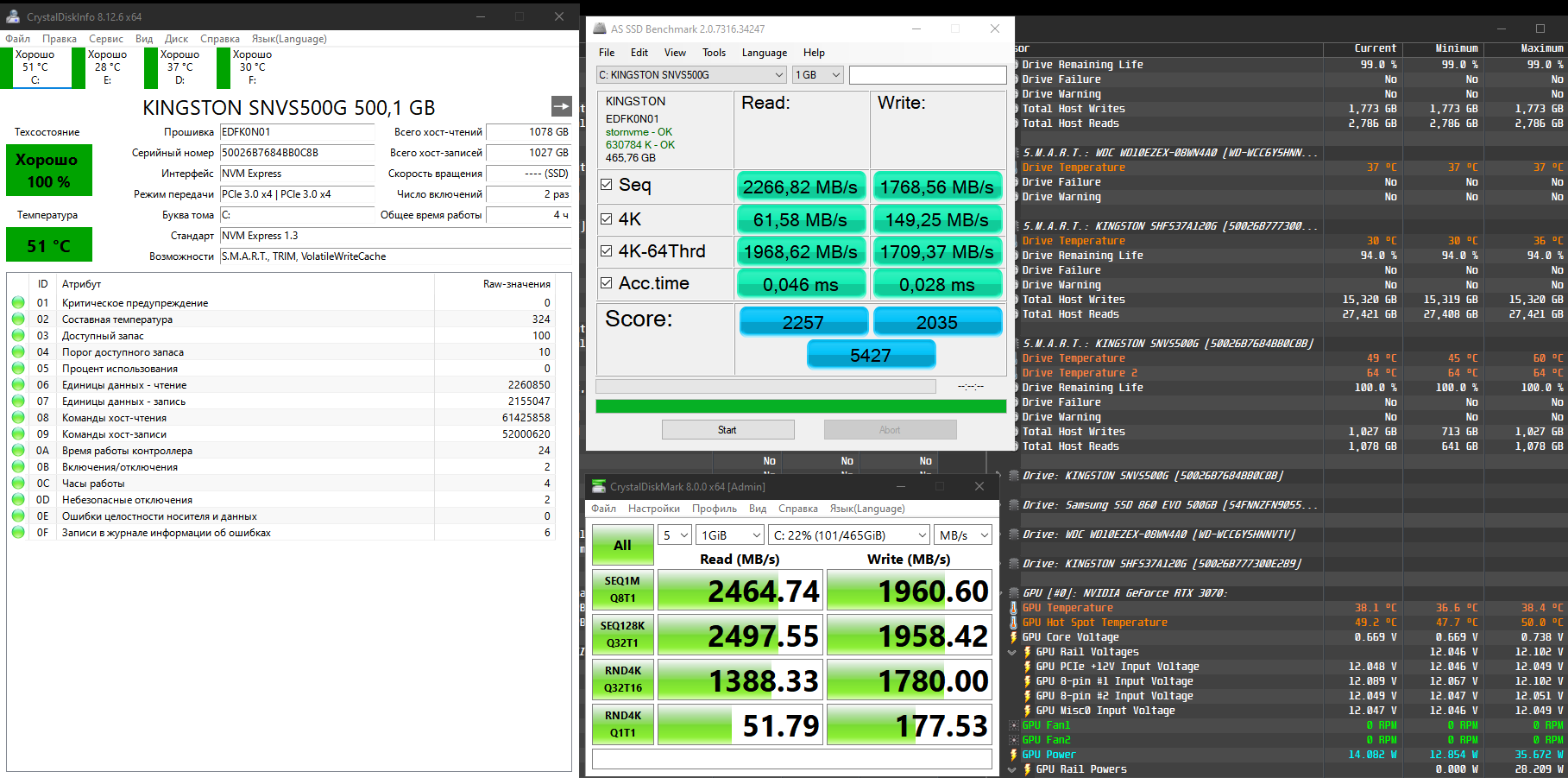Collapse the GPU Rail Voltages group

(1012, 653)
